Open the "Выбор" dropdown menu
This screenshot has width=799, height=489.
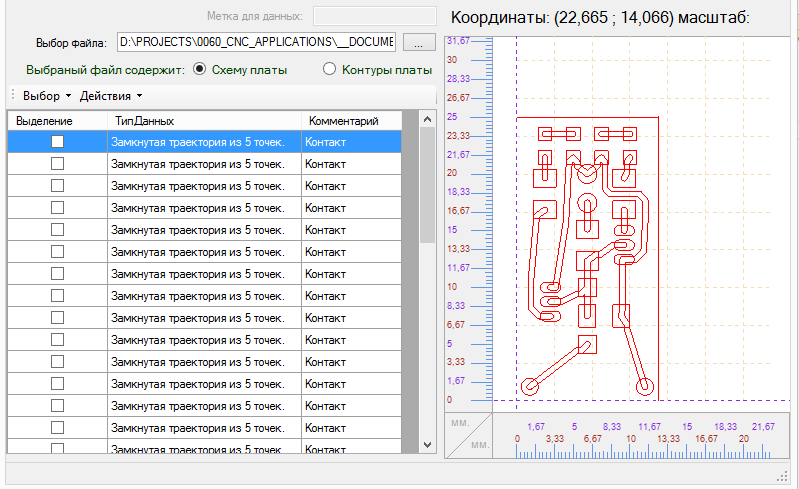click(47, 96)
